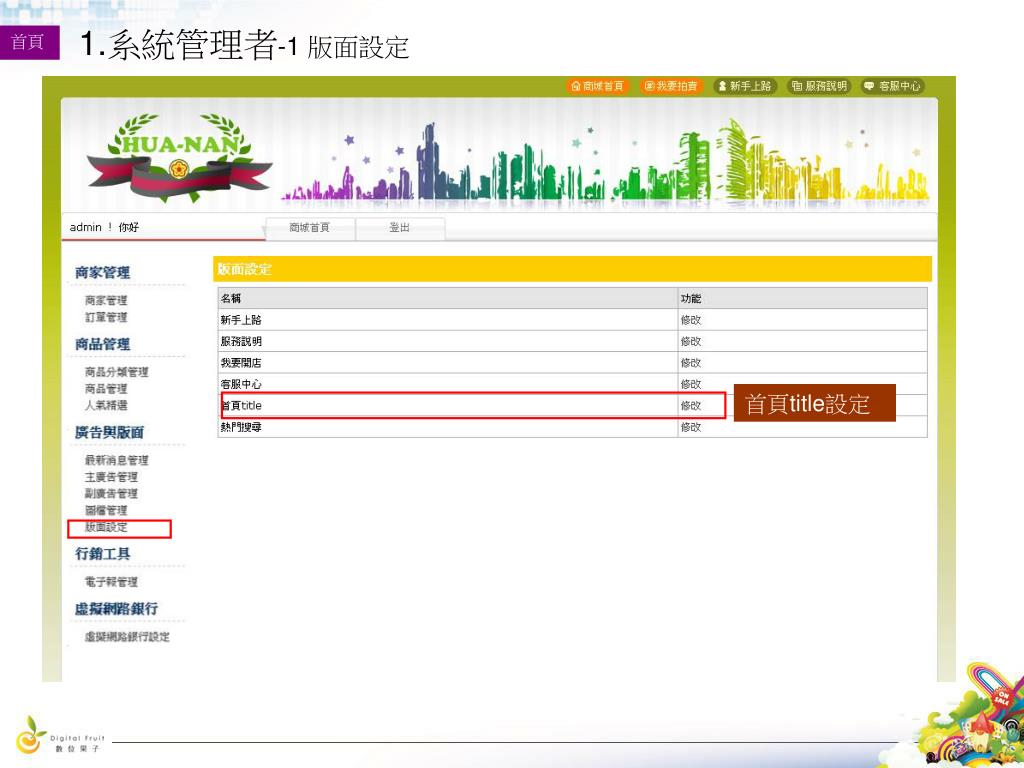Open 我要拍賣 in the top bar
This screenshot has width=1024, height=768.
[671, 87]
